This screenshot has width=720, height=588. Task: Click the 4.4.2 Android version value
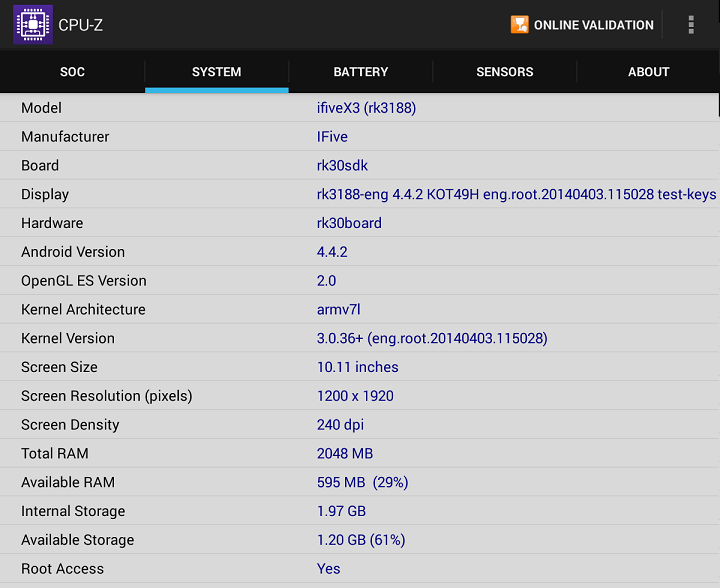(x=332, y=252)
